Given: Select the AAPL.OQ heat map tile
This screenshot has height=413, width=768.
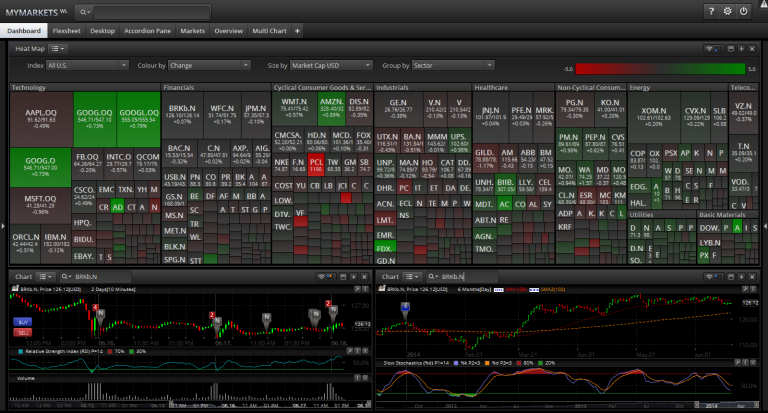Looking at the screenshot, I should click(41, 119).
